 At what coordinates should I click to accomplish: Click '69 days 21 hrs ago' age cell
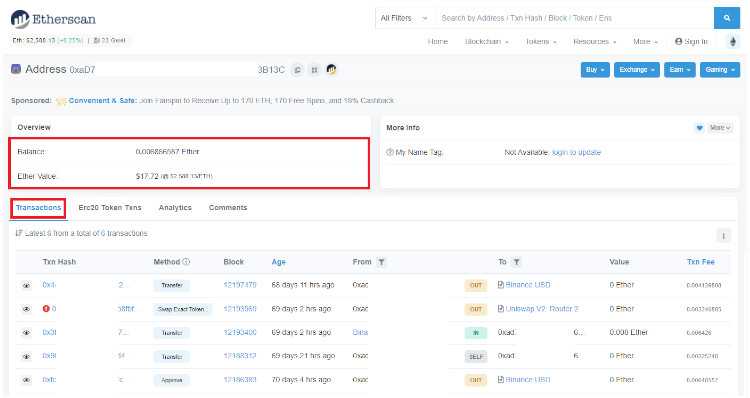[x=303, y=356]
